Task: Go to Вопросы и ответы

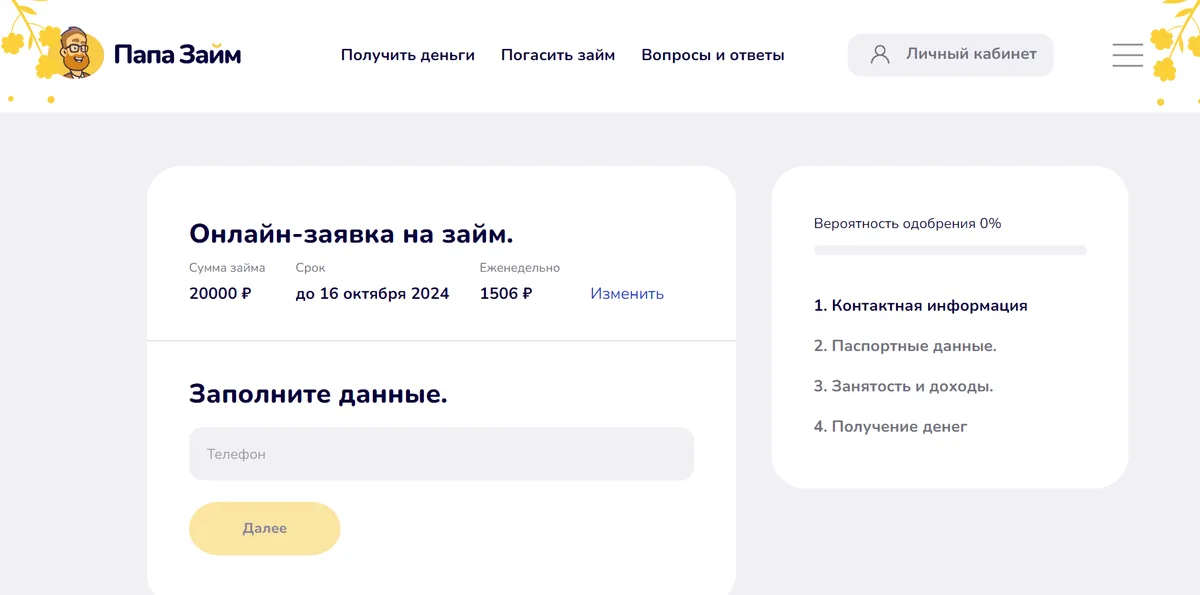Action: pyautogui.click(x=713, y=55)
